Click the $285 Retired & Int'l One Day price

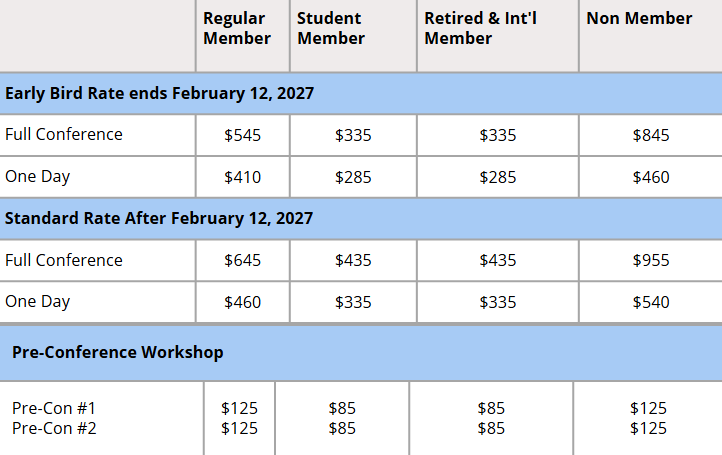click(x=497, y=177)
